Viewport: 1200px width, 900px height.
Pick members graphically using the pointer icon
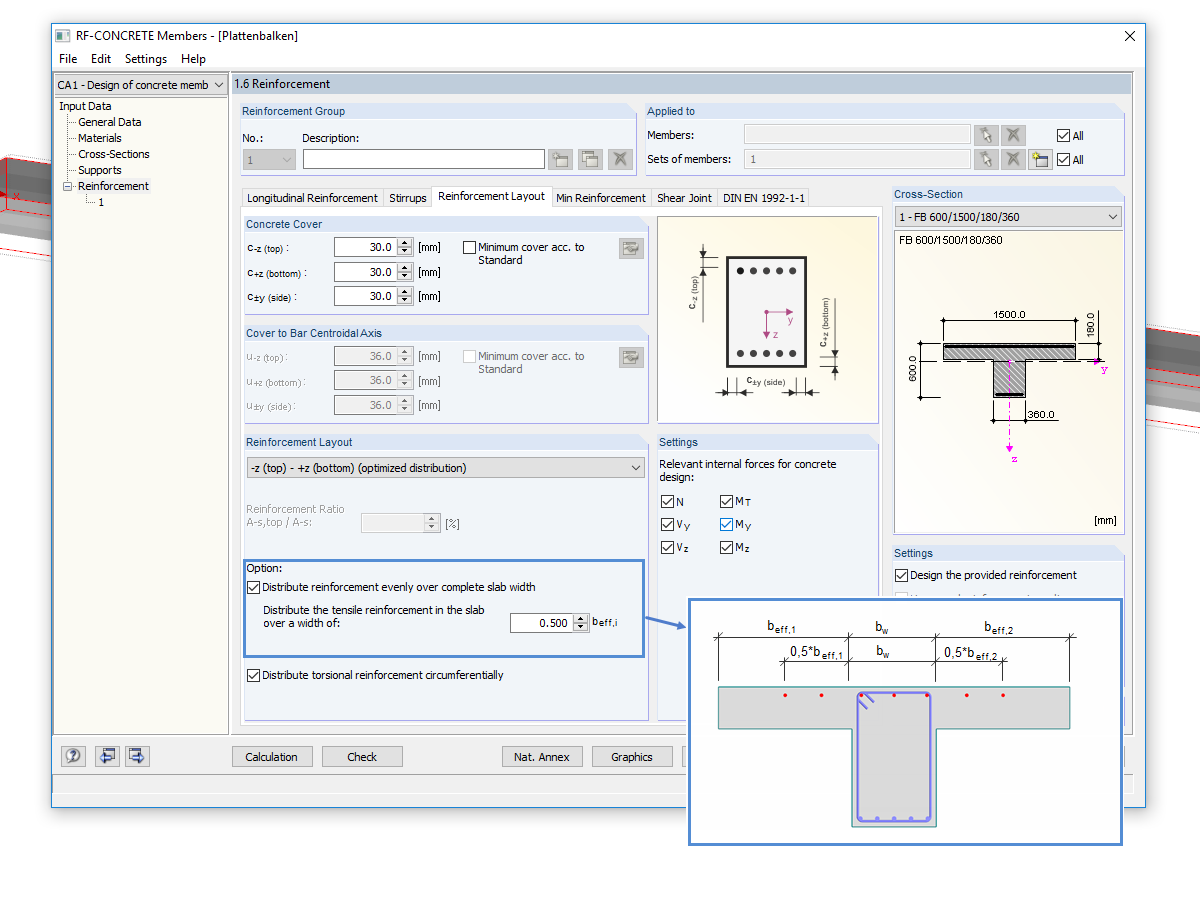(986, 135)
